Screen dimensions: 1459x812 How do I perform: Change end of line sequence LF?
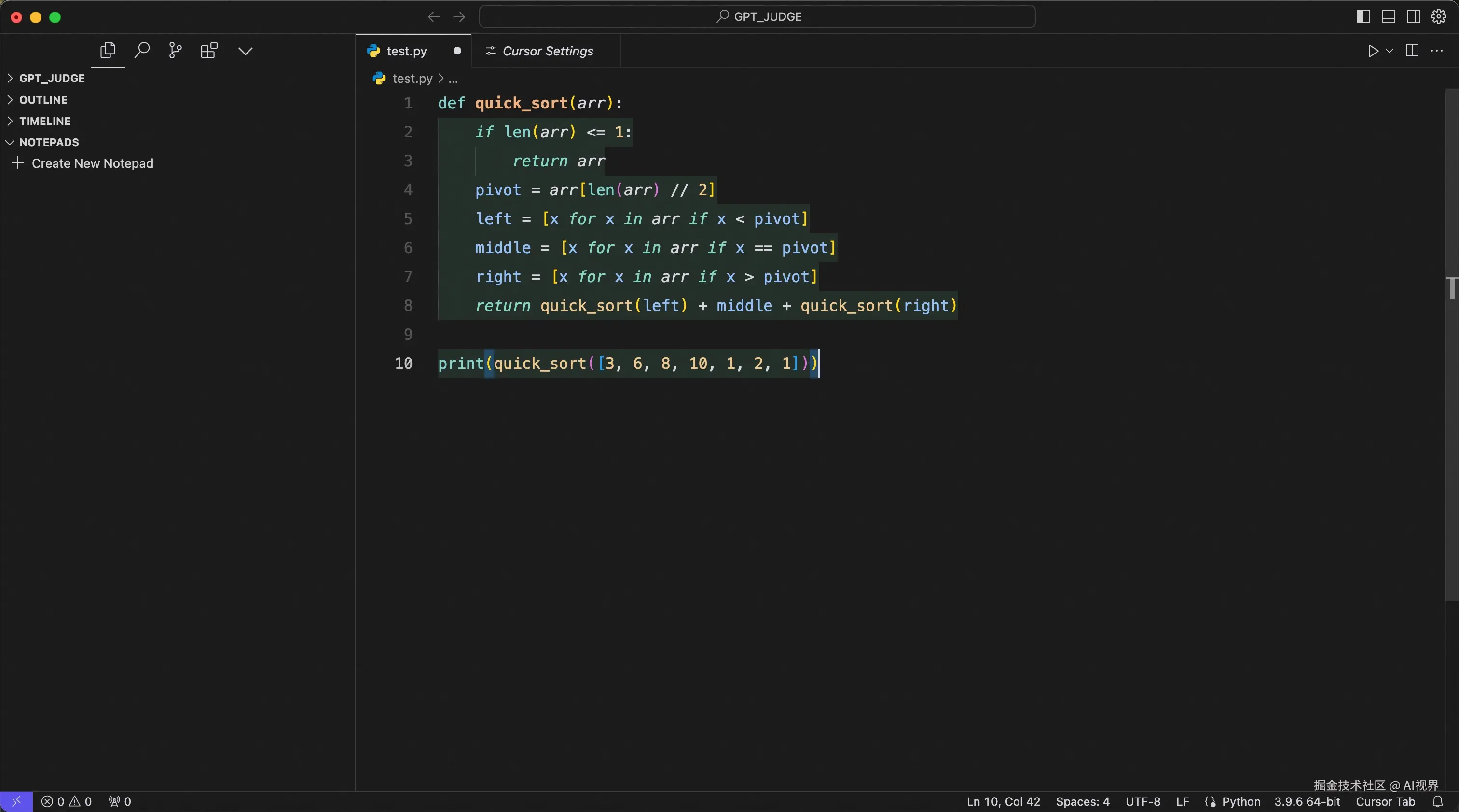[1182, 802]
